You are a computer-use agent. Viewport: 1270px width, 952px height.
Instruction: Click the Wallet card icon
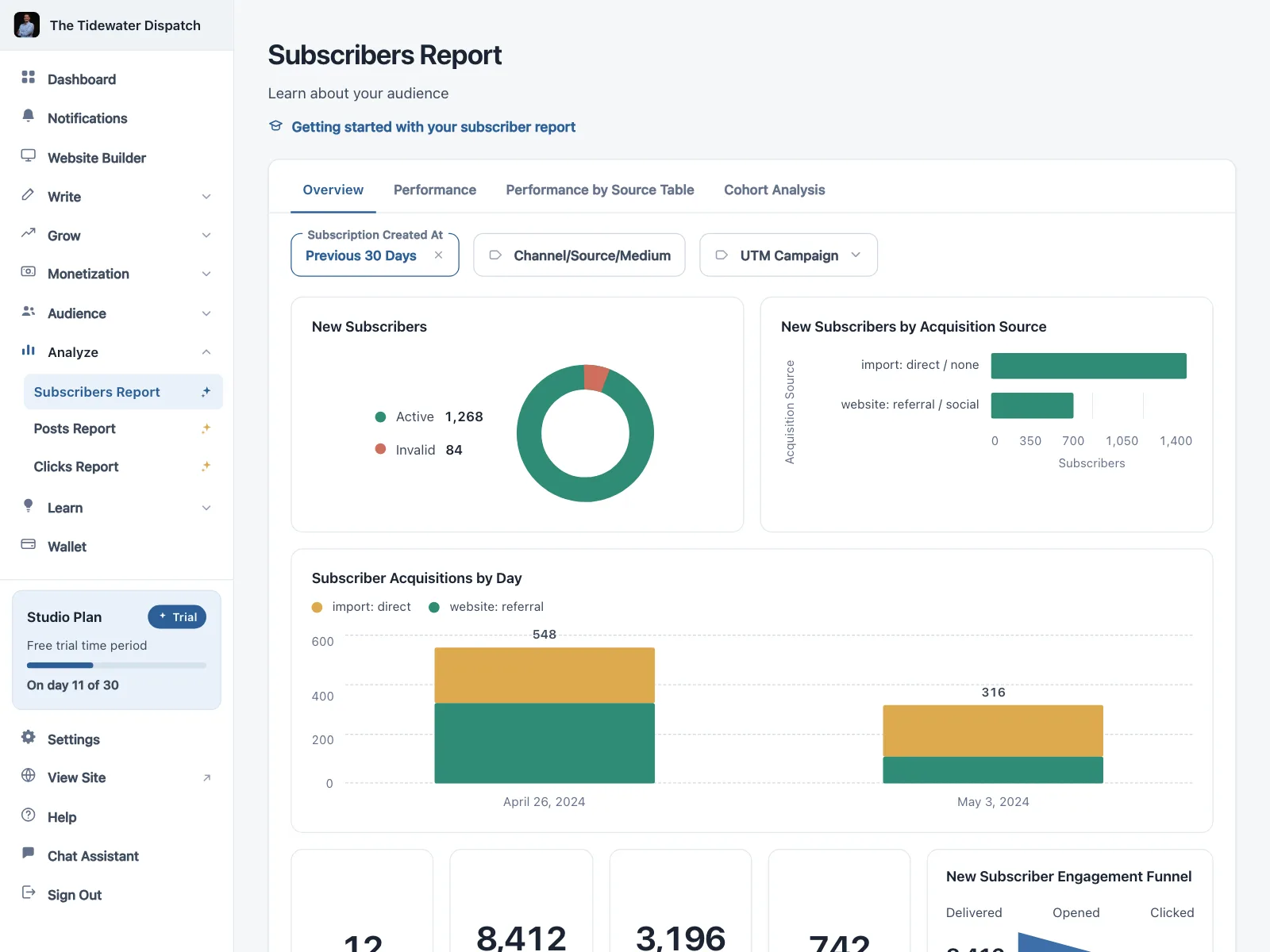click(29, 544)
